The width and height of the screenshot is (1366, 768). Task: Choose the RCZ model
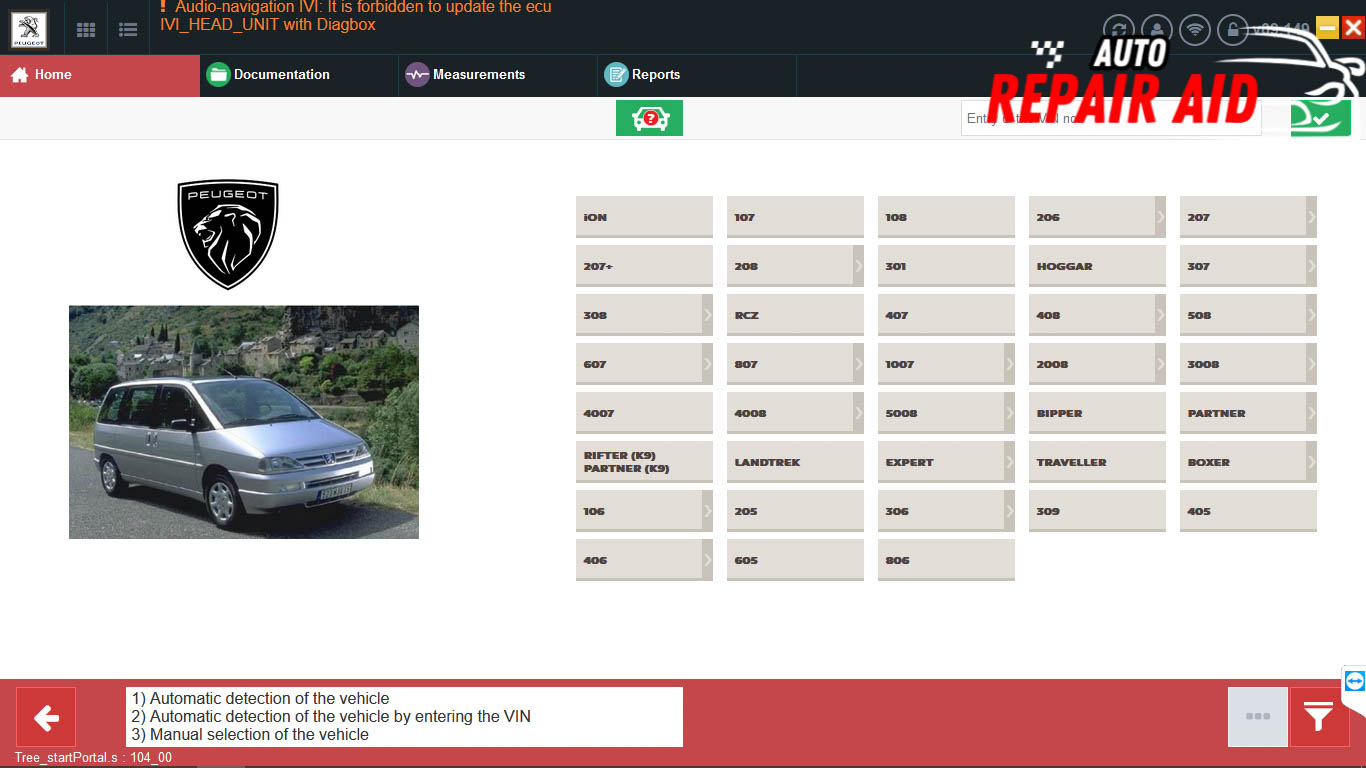click(x=795, y=315)
